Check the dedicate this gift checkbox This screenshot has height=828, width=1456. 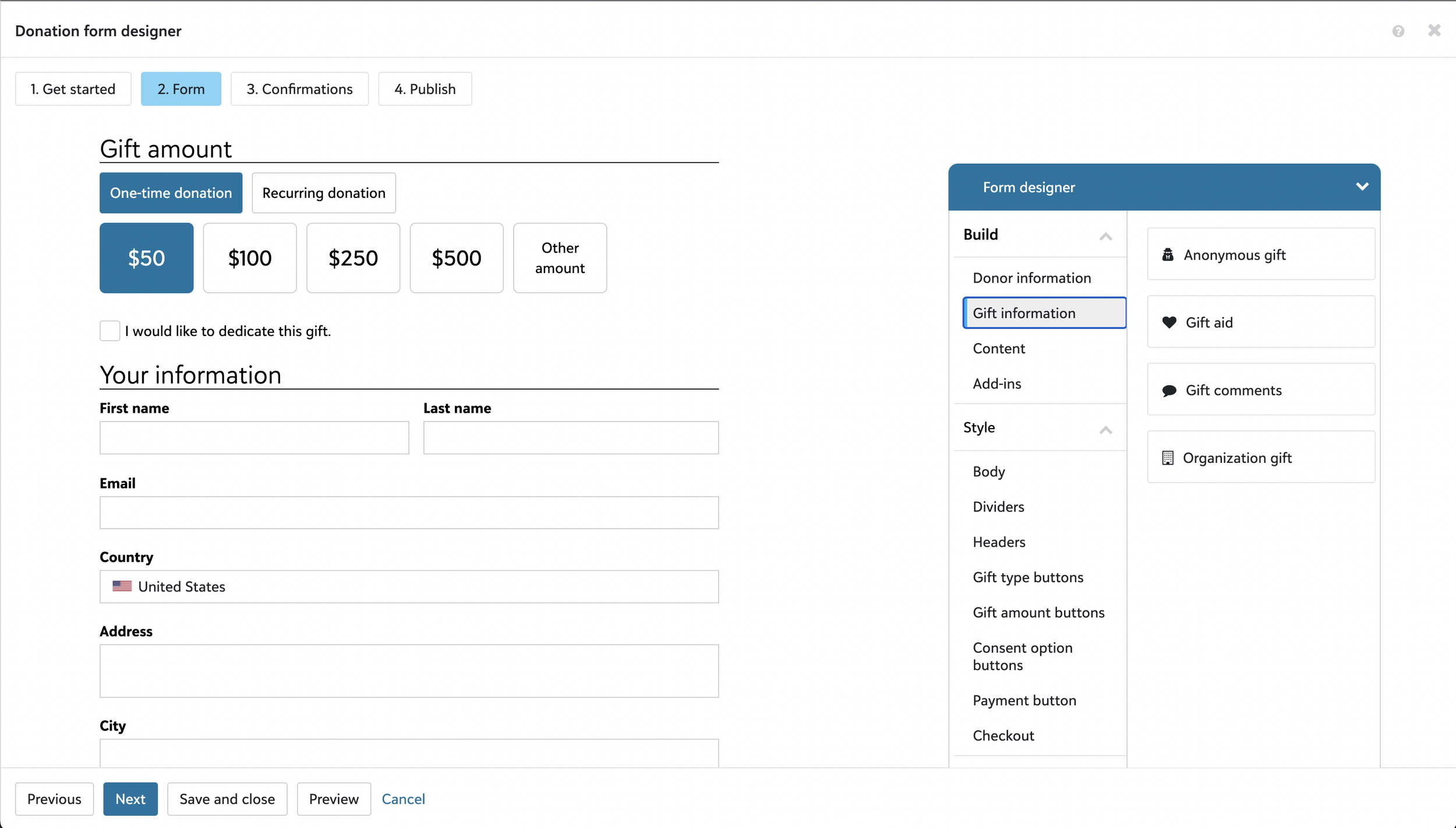[x=109, y=331]
